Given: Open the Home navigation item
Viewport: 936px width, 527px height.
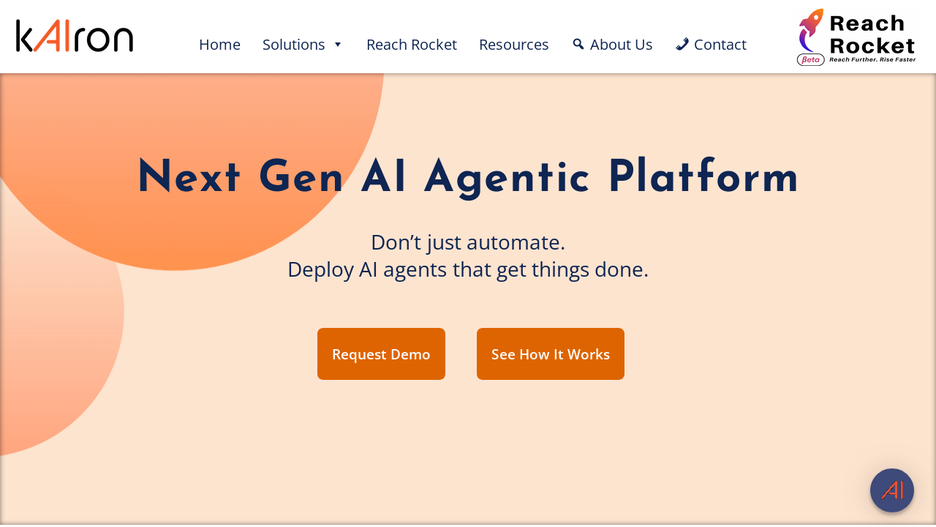Looking at the screenshot, I should pos(220,45).
